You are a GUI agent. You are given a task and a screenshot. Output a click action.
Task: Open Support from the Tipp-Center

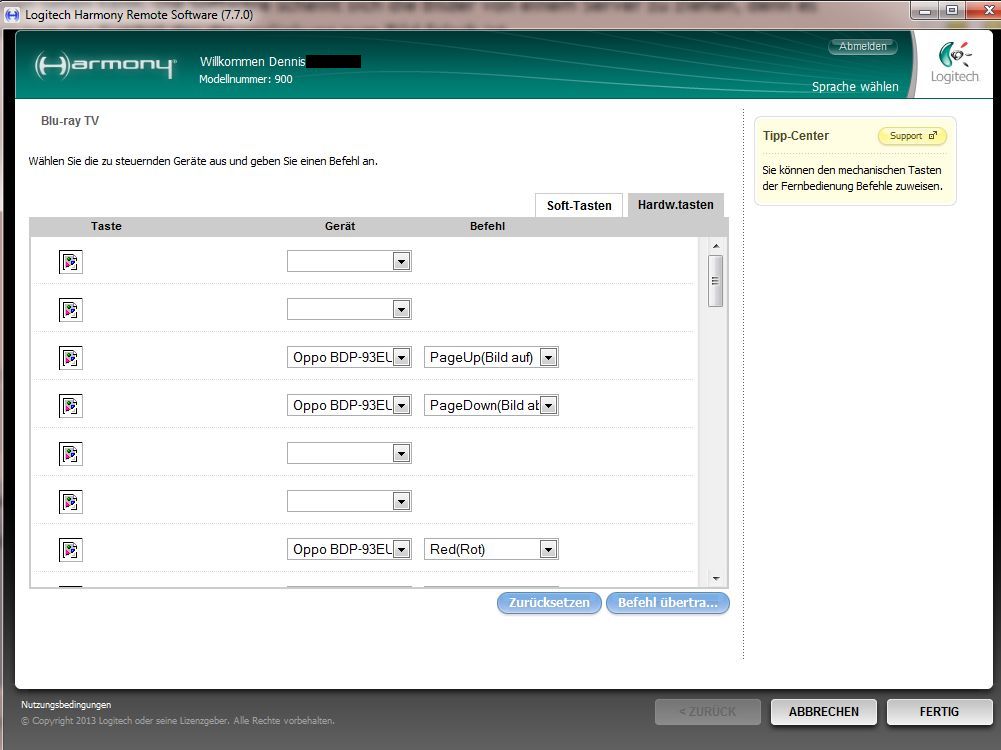tap(912, 135)
